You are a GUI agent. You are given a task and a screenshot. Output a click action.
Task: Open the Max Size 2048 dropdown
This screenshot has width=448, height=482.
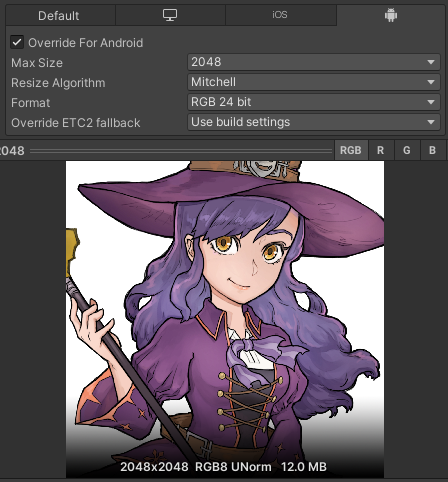coord(314,62)
